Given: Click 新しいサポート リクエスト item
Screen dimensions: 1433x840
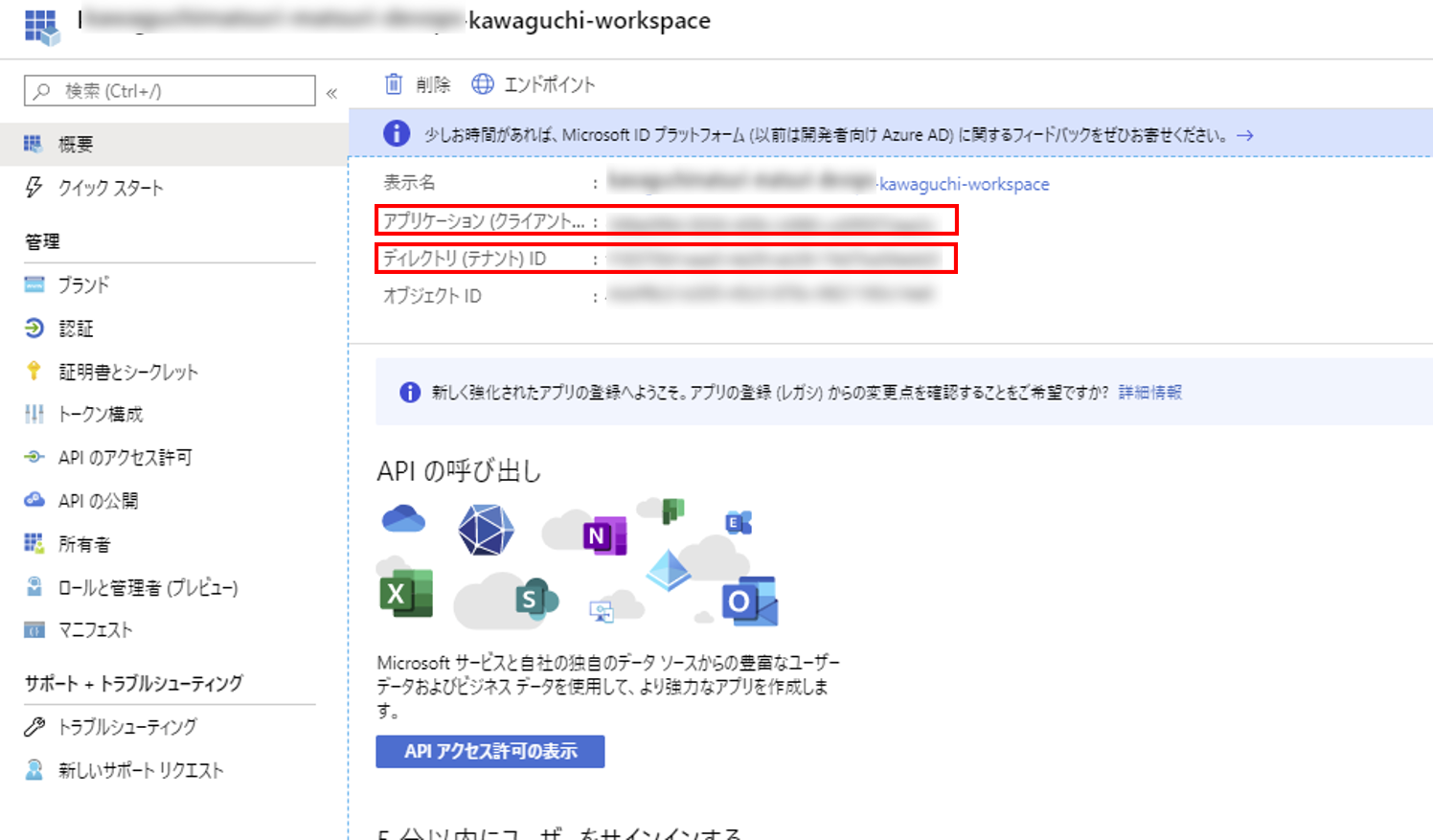Looking at the screenshot, I should pyautogui.click(x=140, y=770).
